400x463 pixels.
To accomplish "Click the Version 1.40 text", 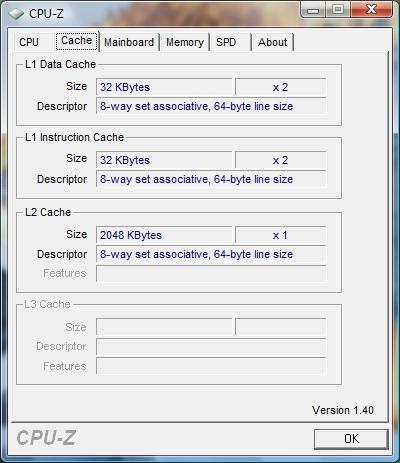I will click(343, 410).
